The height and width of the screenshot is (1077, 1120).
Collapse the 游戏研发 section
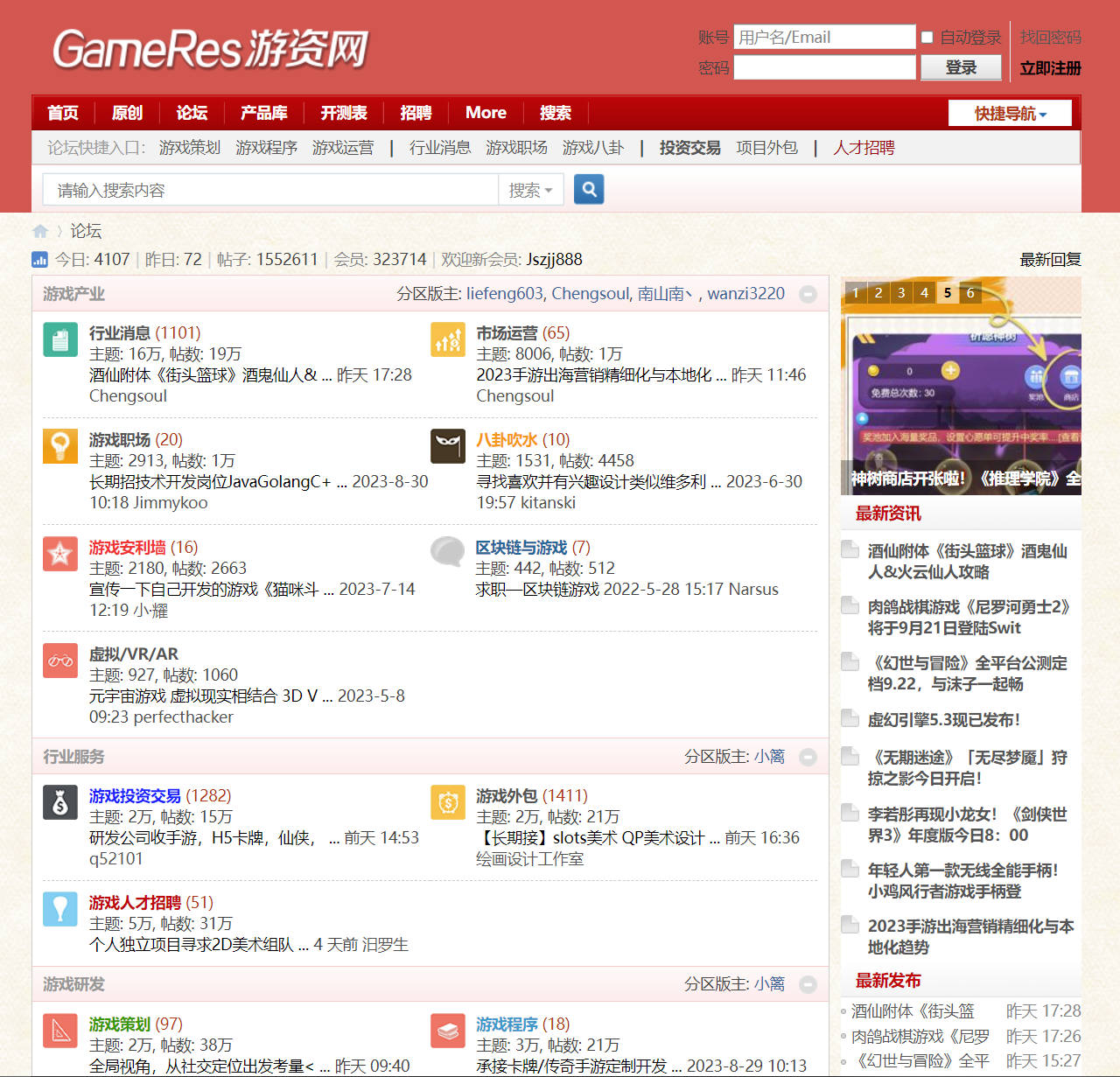(808, 985)
